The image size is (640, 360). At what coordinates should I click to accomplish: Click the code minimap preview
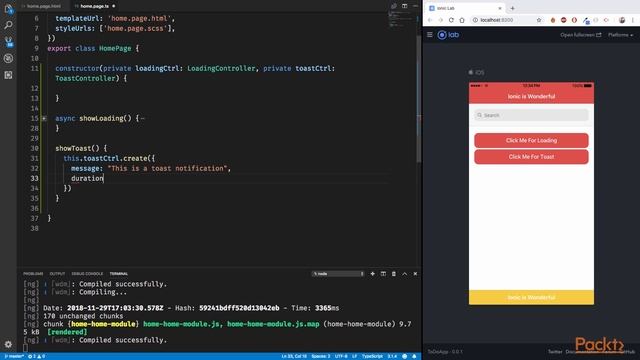(401, 20)
